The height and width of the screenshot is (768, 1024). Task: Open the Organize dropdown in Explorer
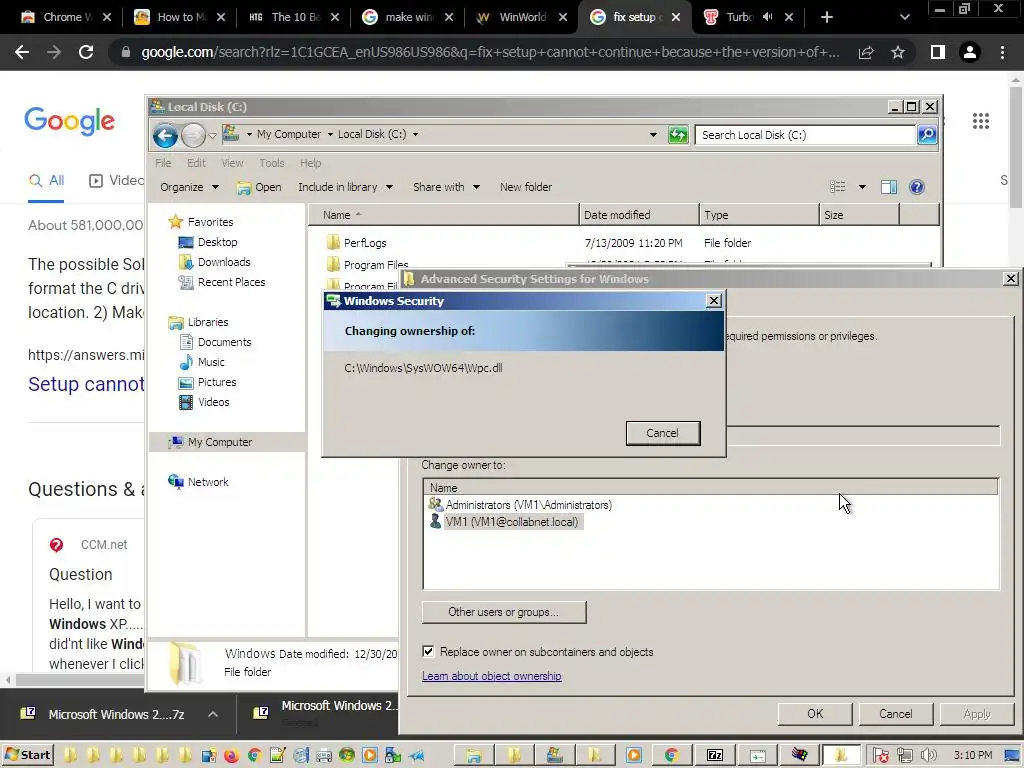pos(189,187)
